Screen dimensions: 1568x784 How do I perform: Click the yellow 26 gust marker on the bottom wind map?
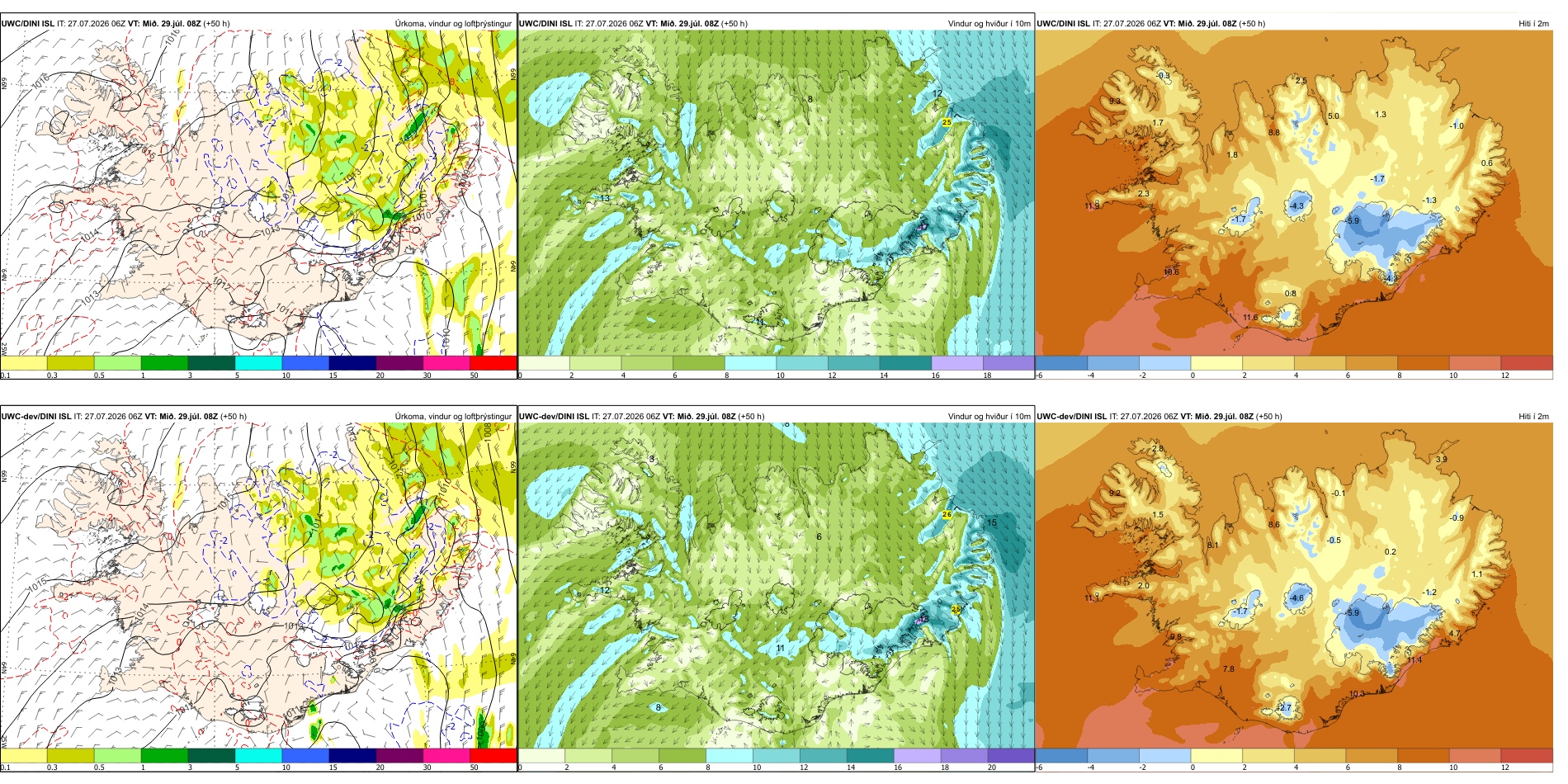click(x=947, y=514)
